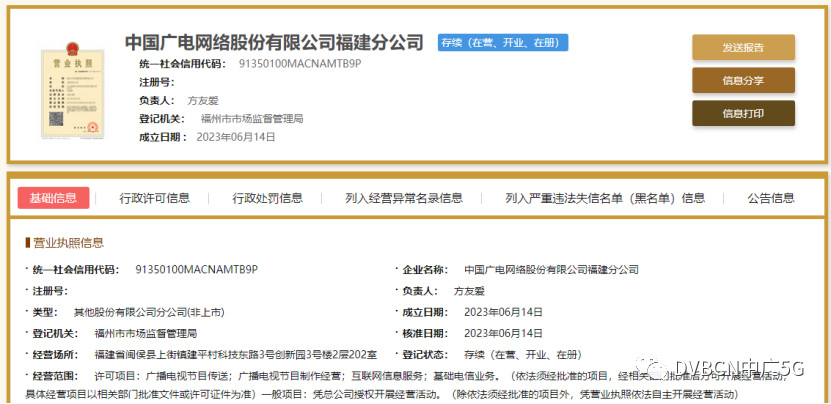Viewport: 831px width, 404px height.
Task: Switch to 列入严重违法失信名单（黑名单）信息 tab
Action: click(x=605, y=198)
